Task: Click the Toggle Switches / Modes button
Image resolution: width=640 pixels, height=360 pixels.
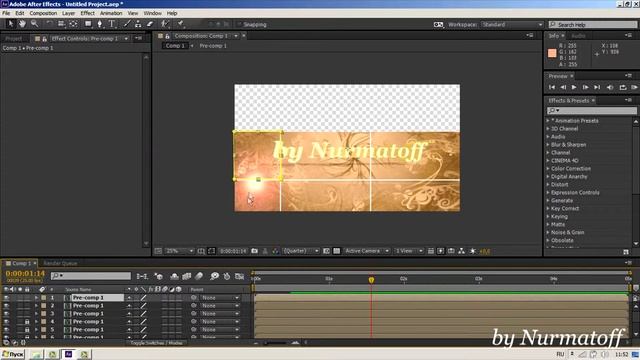Action: pos(156,343)
